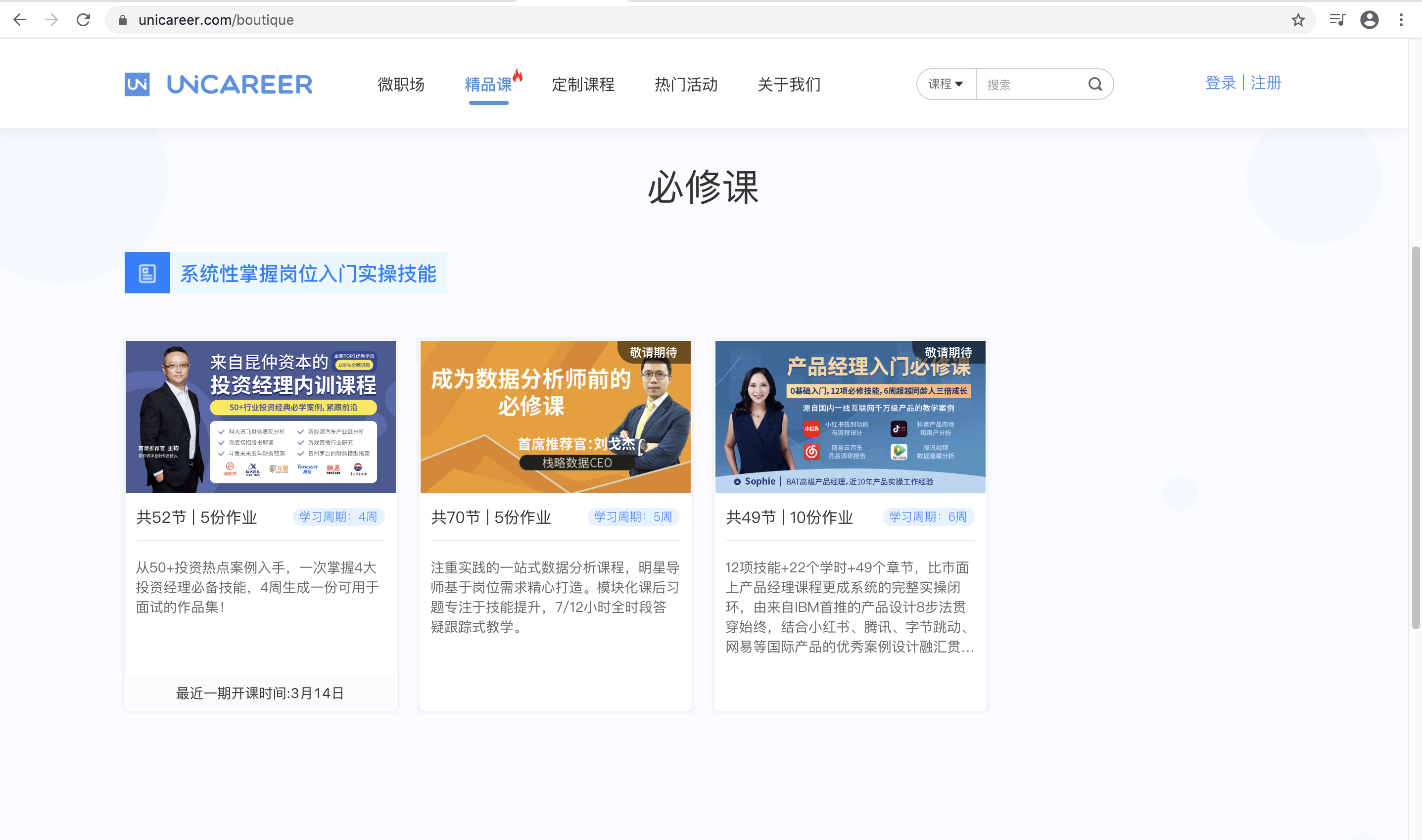The image size is (1422, 840).
Task: Open the 关于我们 nav item
Action: [789, 84]
